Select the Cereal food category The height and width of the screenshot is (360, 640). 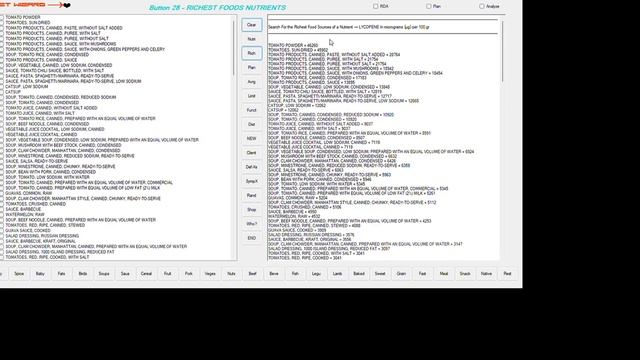click(146, 274)
